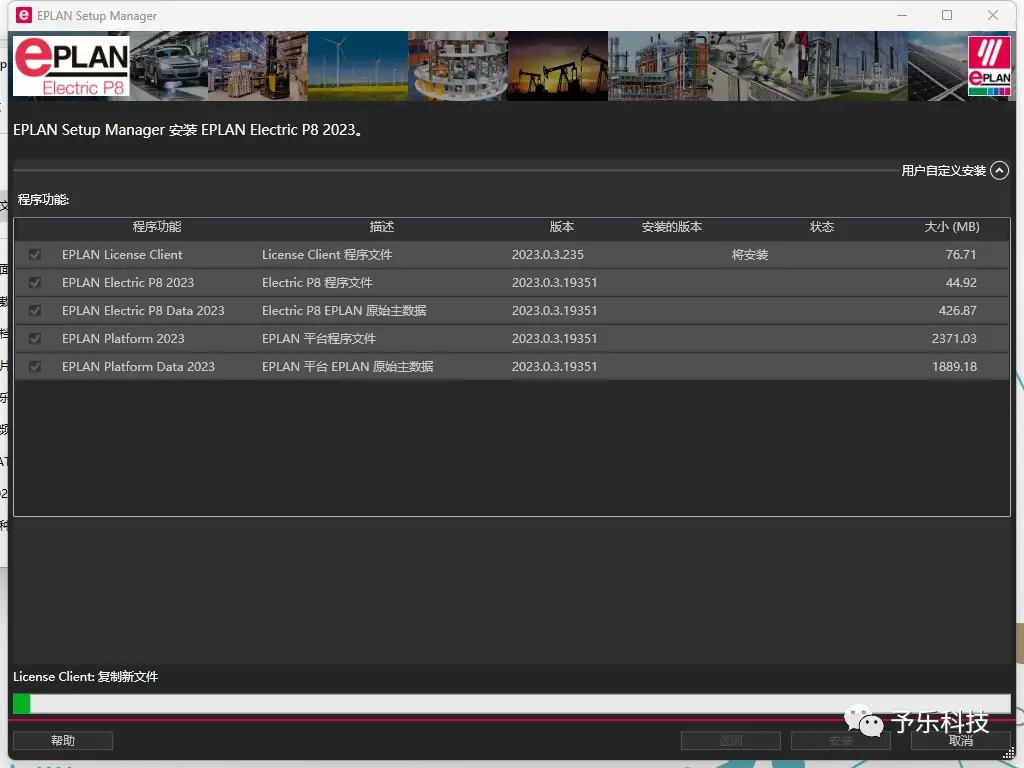The width and height of the screenshot is (1024, 768).
Task: Click the EPLAN 平台 EPLAN 原始主数据 description
Action: 347,367
